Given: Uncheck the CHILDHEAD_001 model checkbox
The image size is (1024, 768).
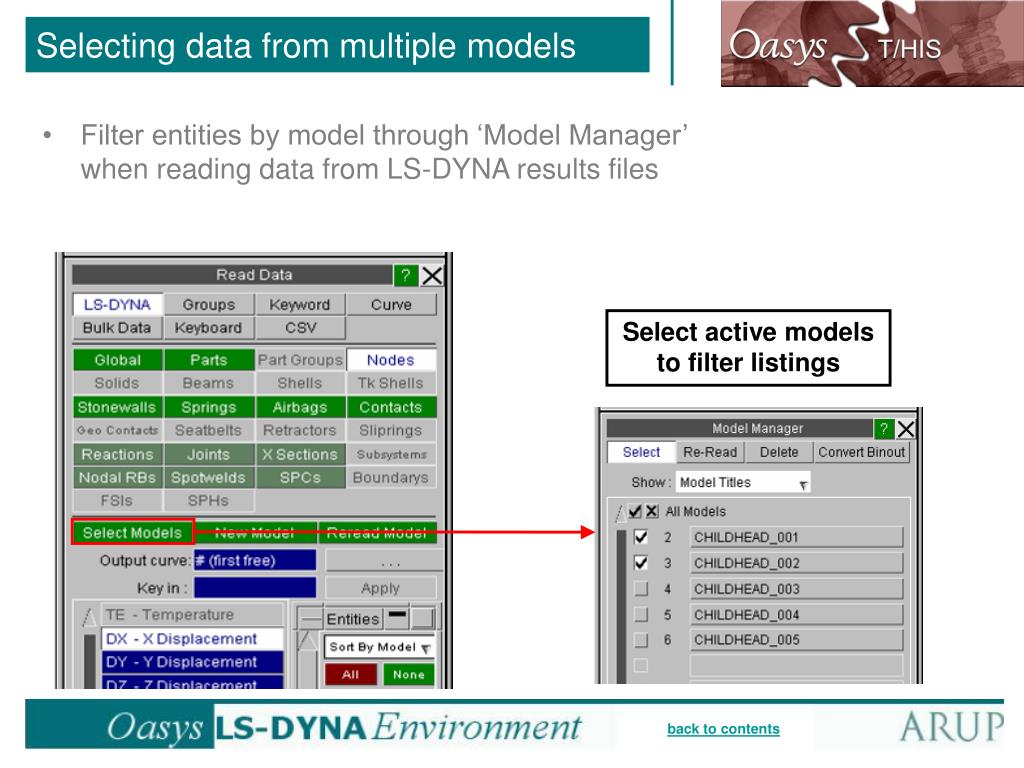Looking at the screenshot, I should 641,537.
